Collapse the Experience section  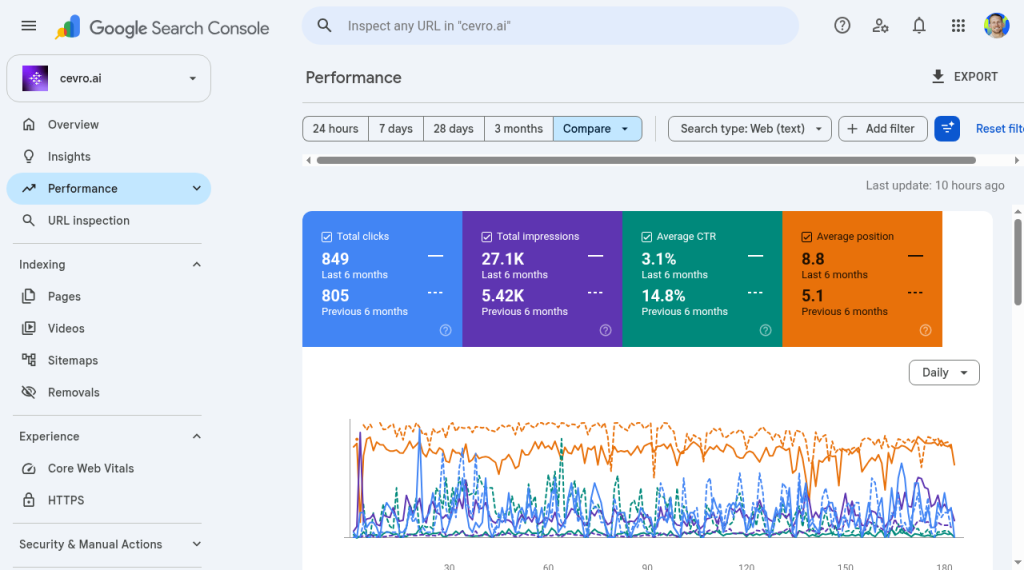pyautogui.click(x=197, y=436)
